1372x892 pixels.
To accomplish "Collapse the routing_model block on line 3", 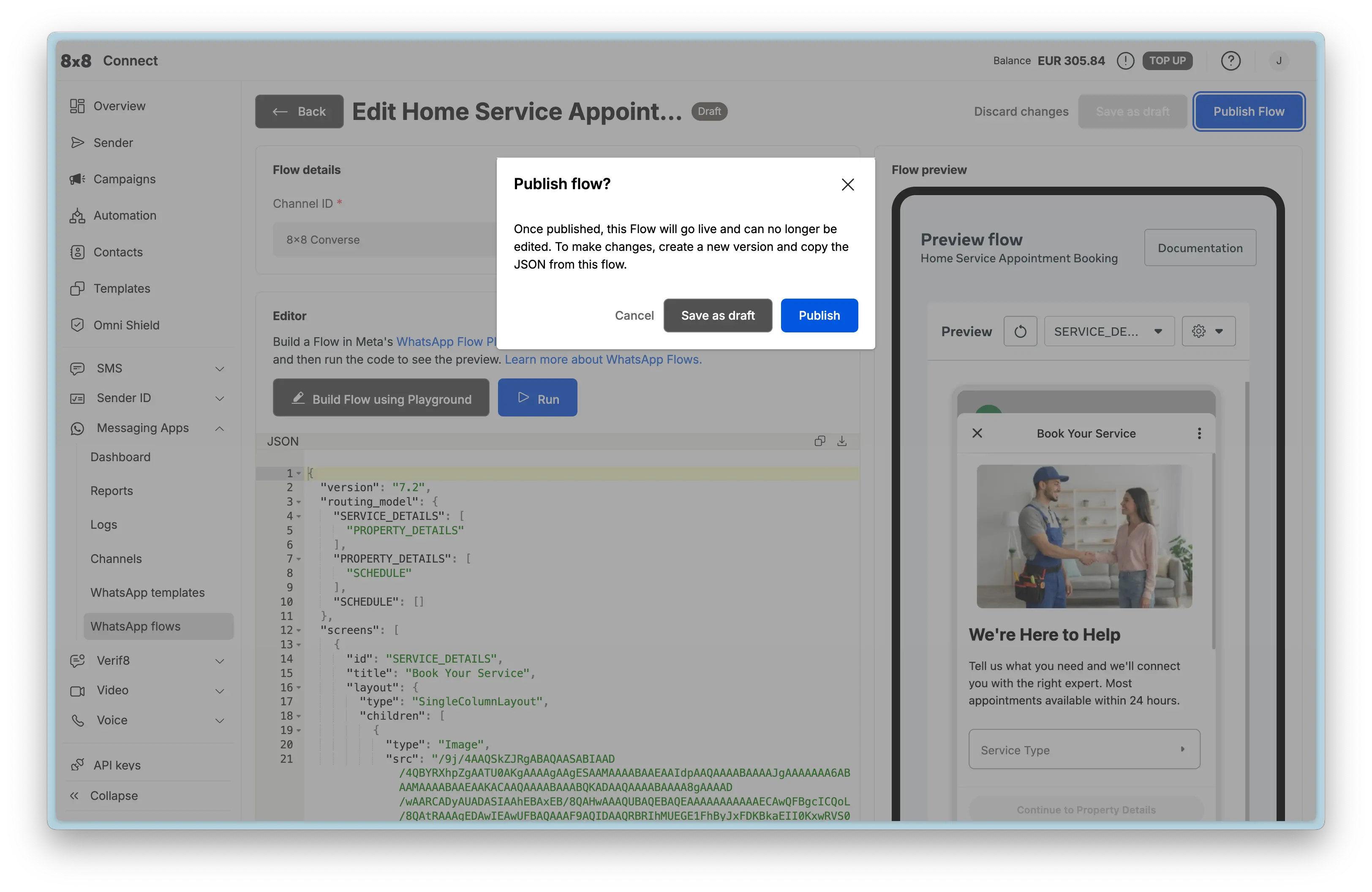I will (x=299, y=502).
